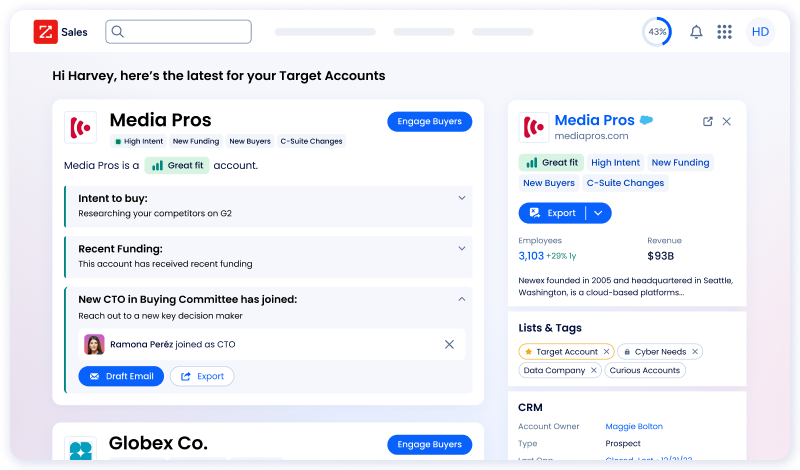Click Ramona Peréz's profile photo

(x=94, y=344)
